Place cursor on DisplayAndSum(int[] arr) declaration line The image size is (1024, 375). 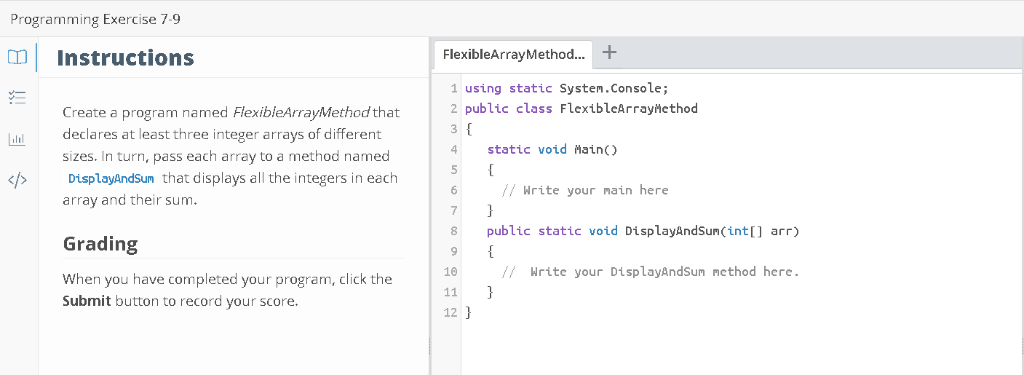643,231
